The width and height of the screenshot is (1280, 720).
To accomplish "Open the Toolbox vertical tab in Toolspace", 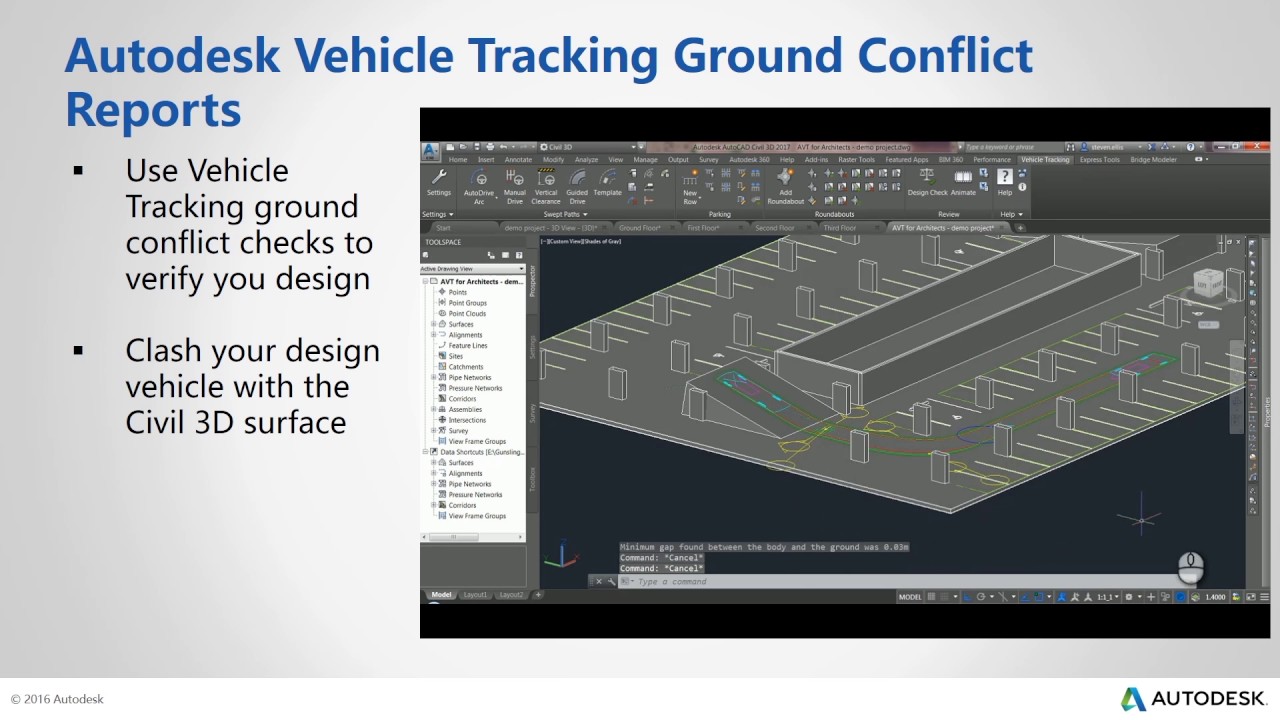I will tap(532, 479).
